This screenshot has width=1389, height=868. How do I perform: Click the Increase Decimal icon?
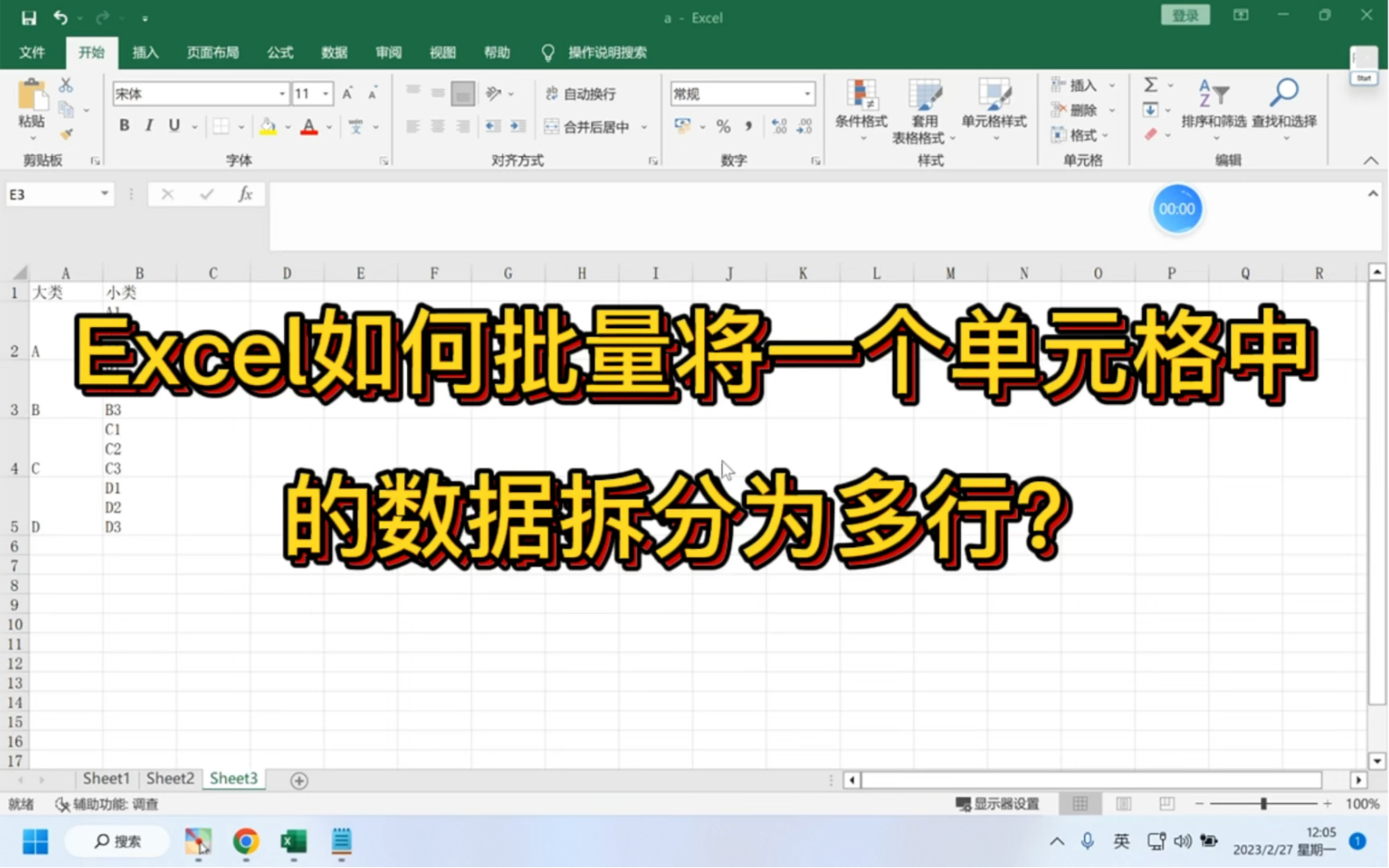click(779, 127)
